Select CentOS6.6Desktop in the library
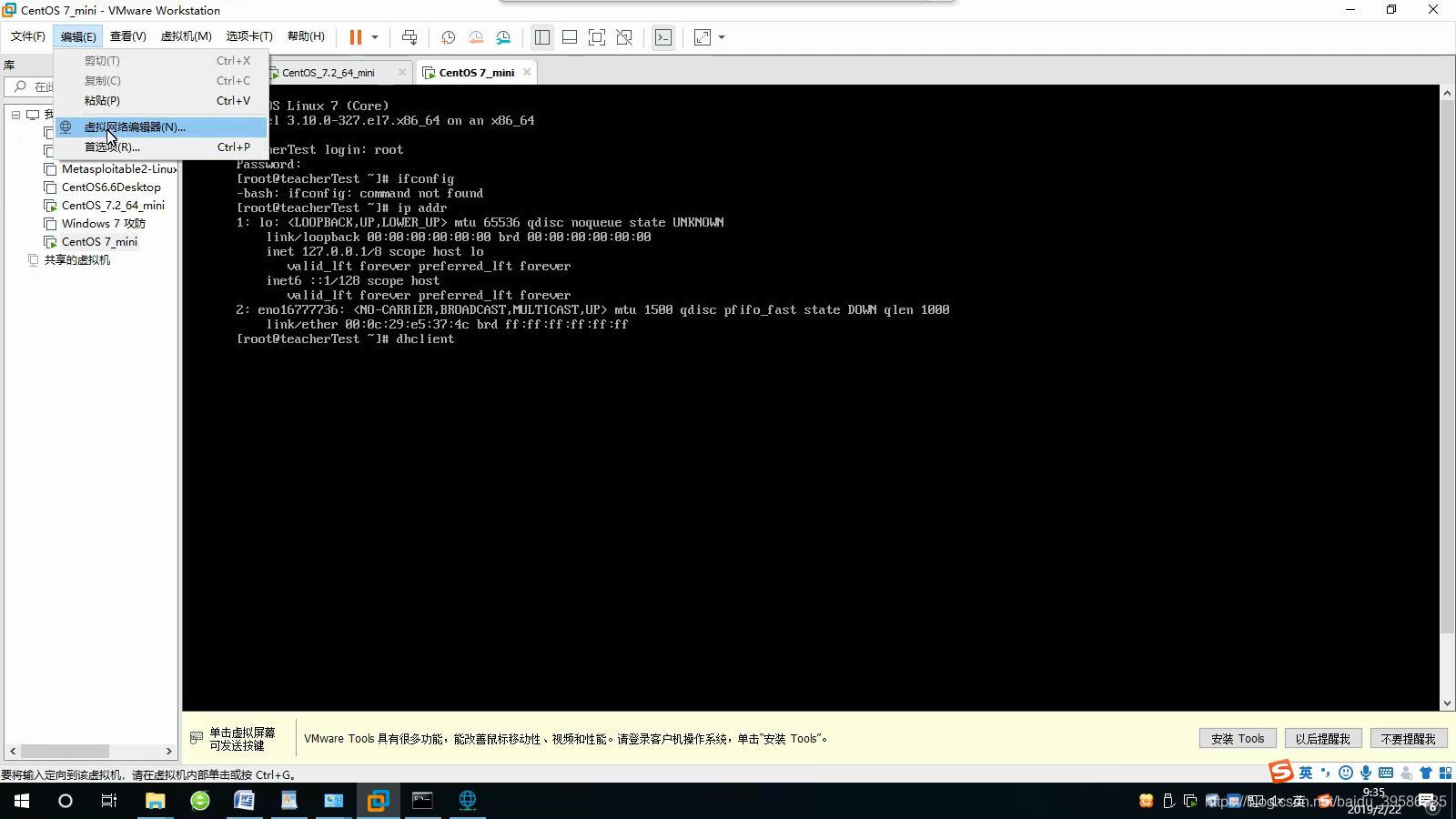The image size is (1456, 819). [x=111, y=187]
